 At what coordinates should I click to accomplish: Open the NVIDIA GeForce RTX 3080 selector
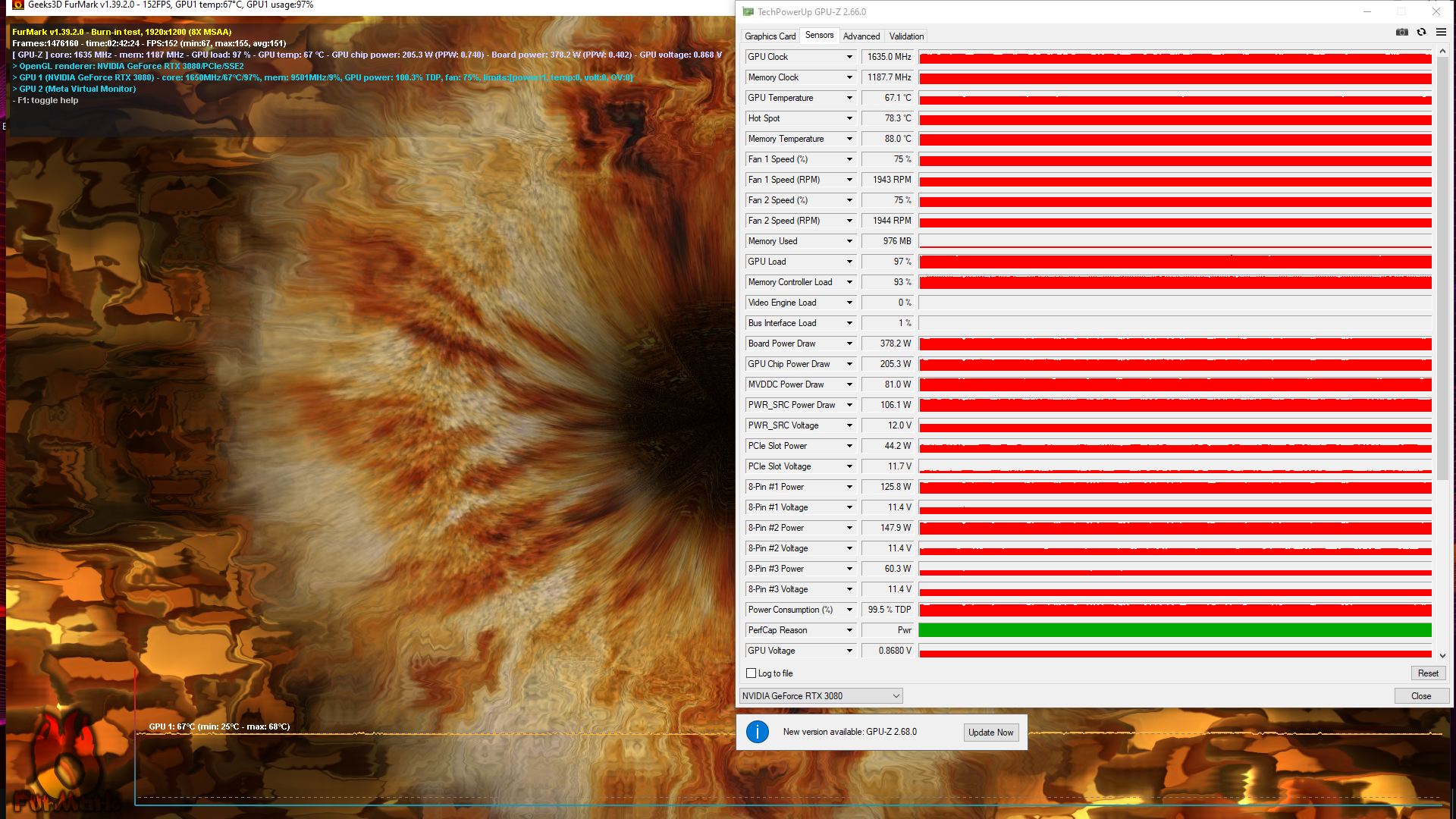tap(821, 696)
